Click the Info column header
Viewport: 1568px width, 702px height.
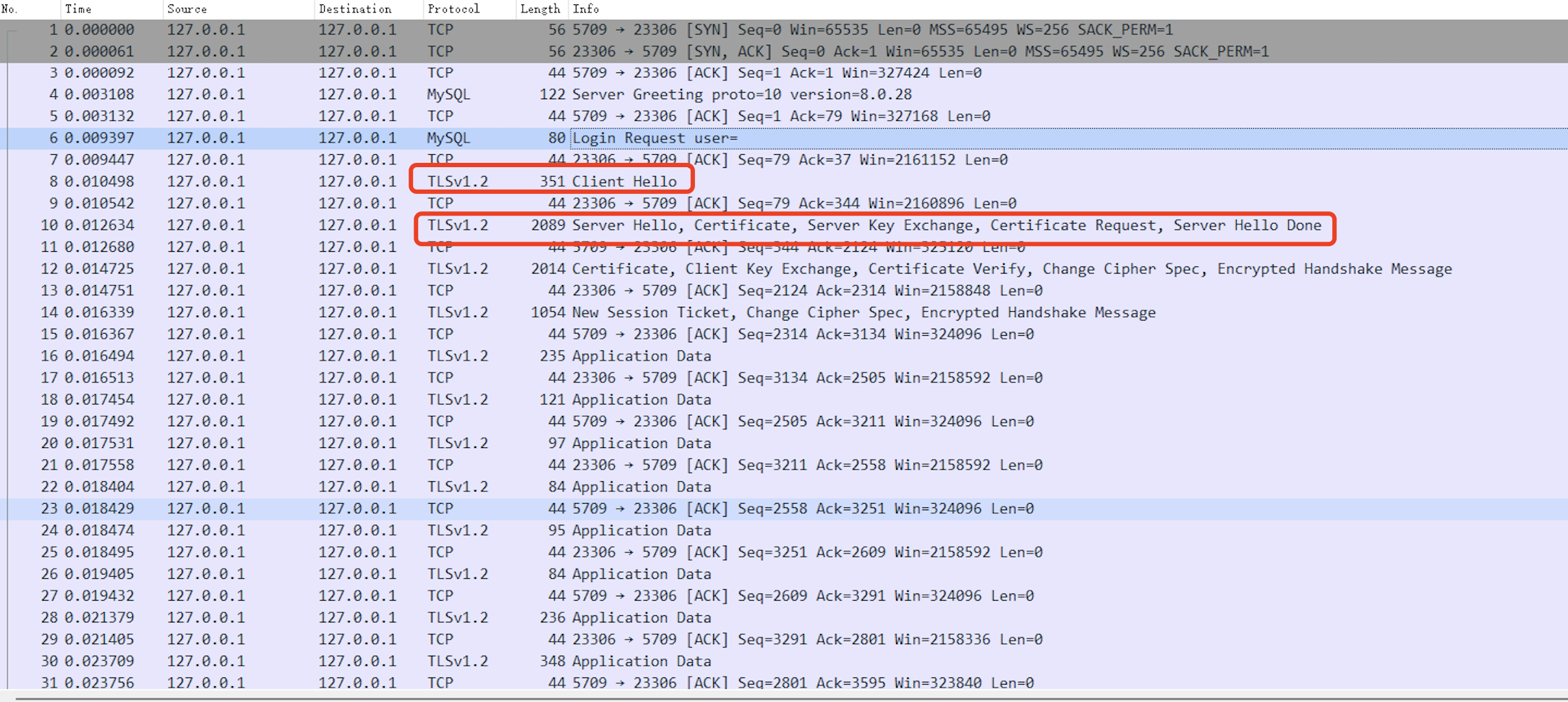(x=586, y=9)
